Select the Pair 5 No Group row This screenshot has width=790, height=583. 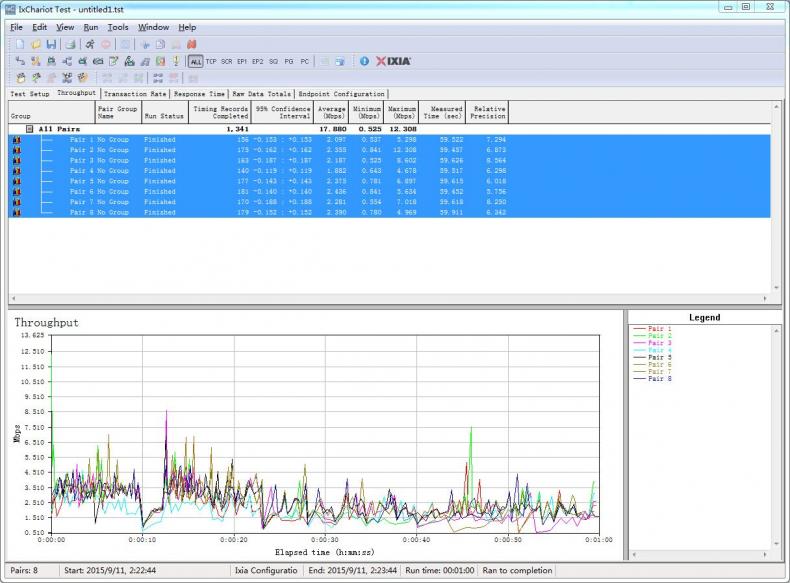(389, 181)
